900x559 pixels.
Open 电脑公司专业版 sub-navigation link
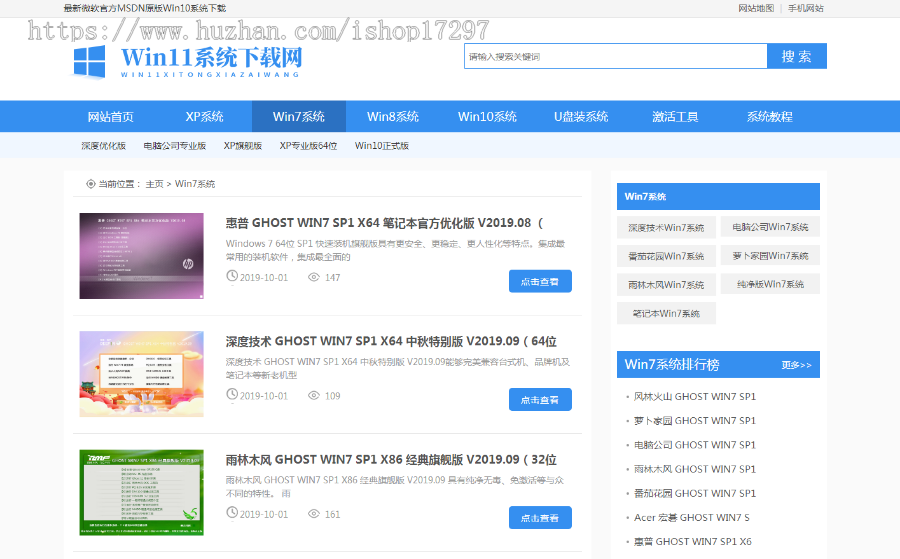pos(174,146)
